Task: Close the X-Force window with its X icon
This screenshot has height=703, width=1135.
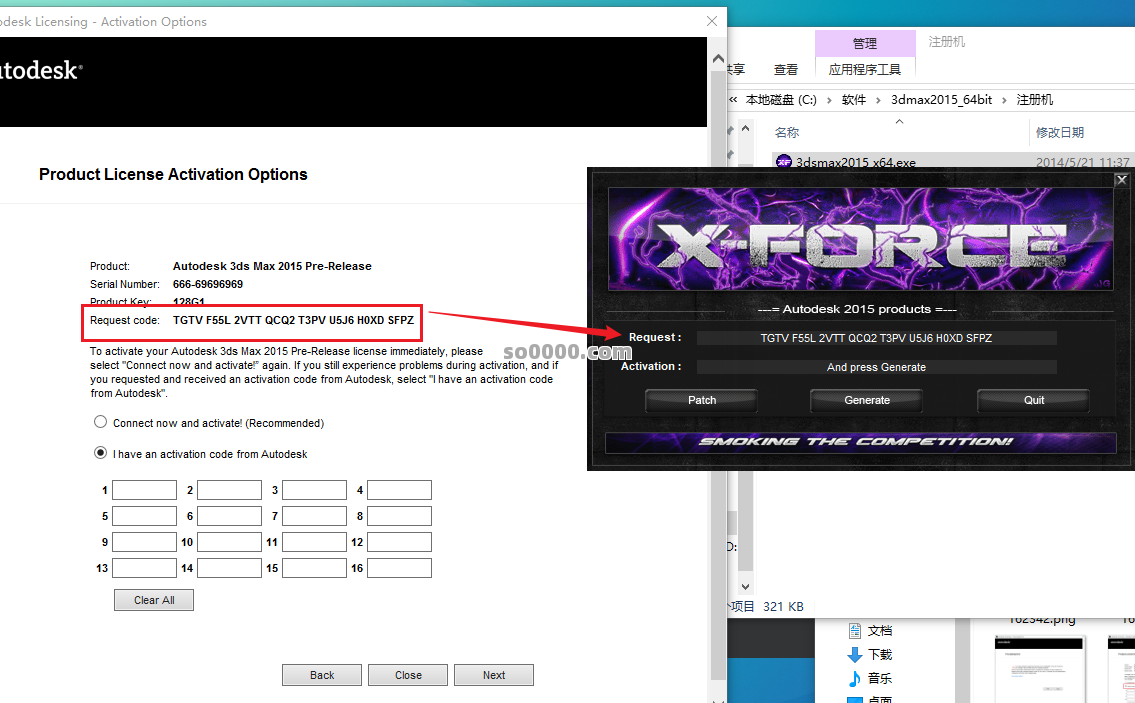Action: tap(1121, 180)
